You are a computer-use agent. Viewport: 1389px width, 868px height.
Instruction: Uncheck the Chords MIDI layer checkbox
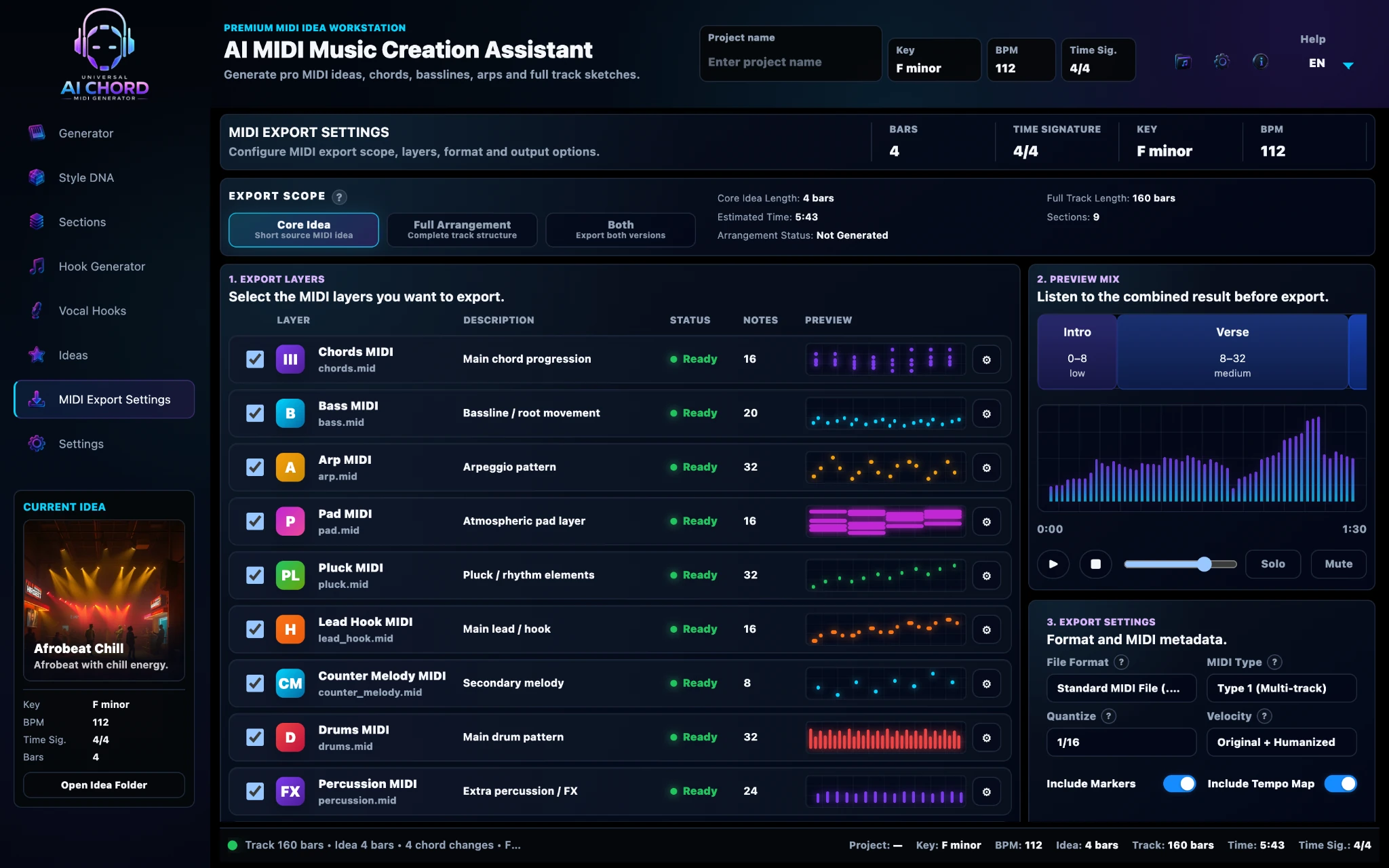point(255,359)
